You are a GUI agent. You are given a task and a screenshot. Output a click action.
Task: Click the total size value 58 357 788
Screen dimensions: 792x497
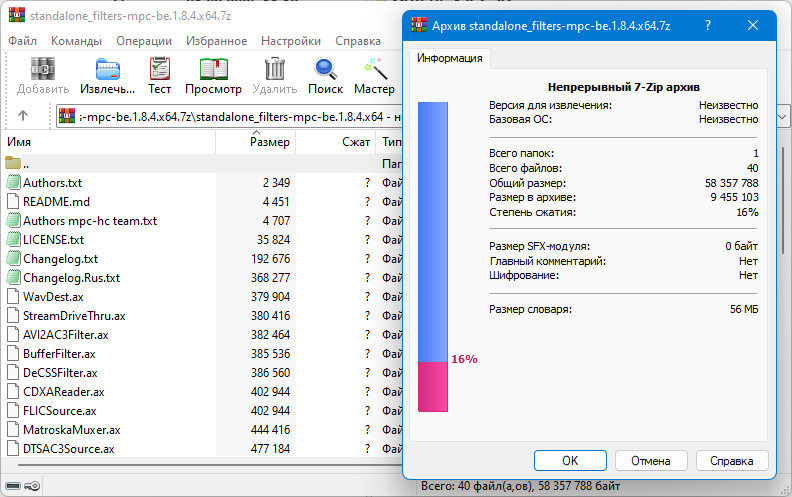pyautogui.click(x=731, y=183)
